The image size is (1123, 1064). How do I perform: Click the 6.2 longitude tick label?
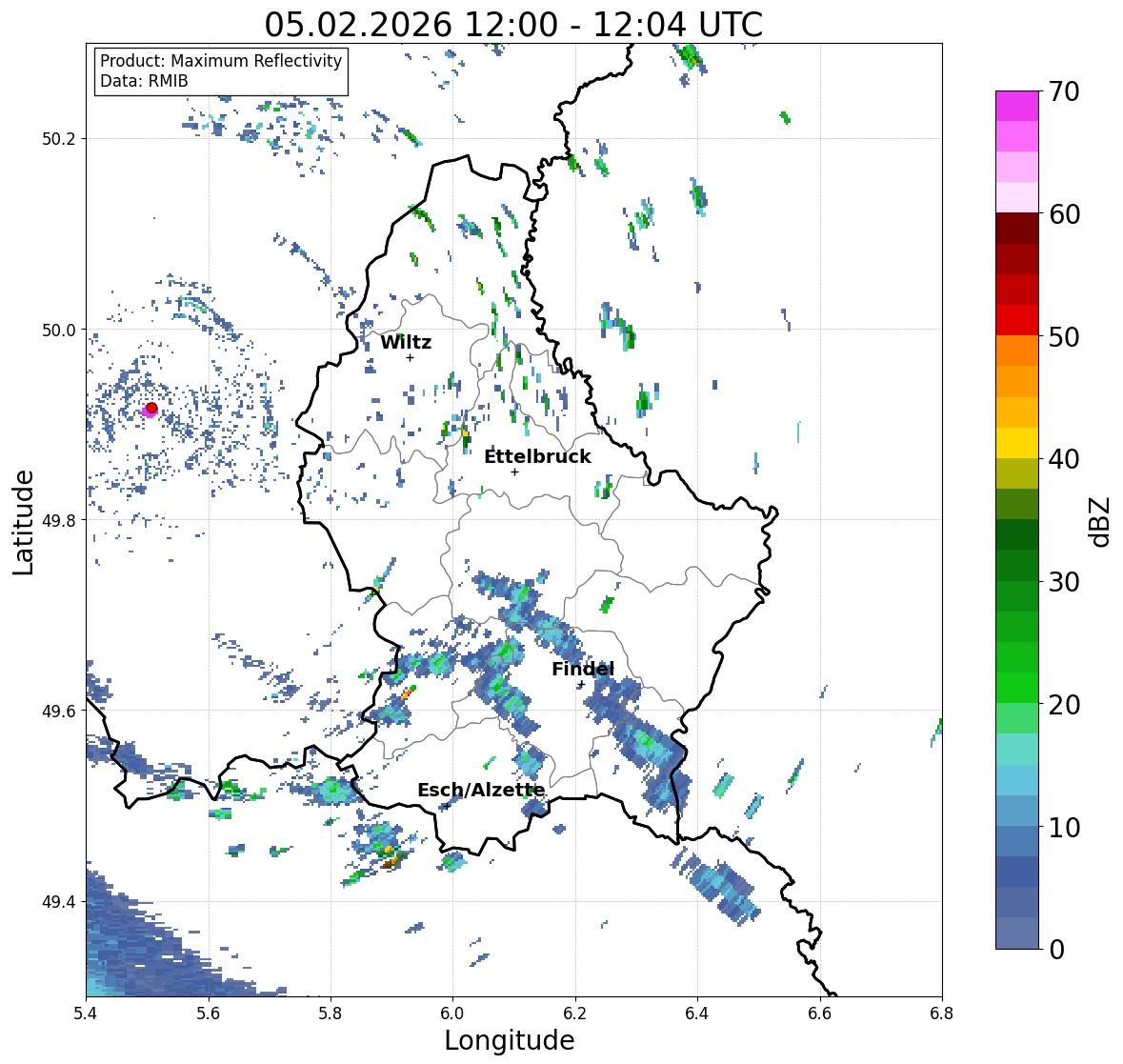point(575,1013)
